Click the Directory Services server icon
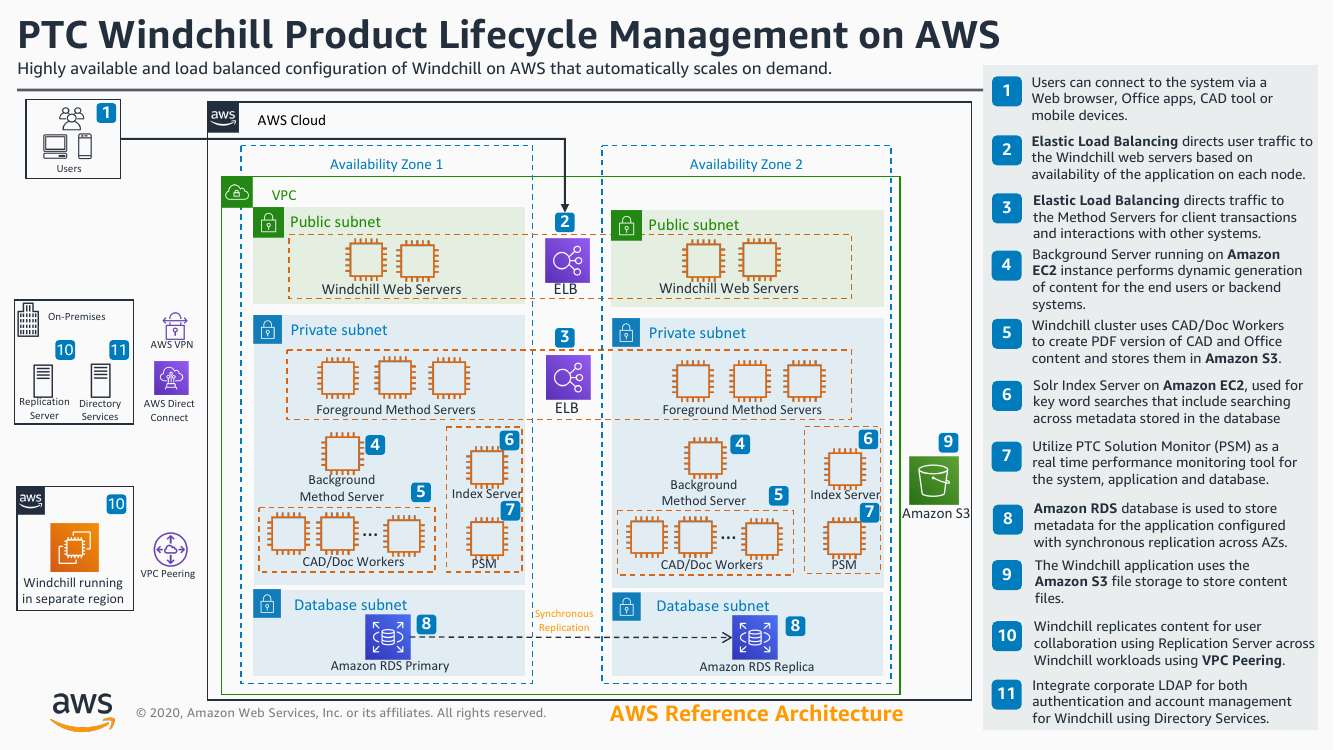 100,380
